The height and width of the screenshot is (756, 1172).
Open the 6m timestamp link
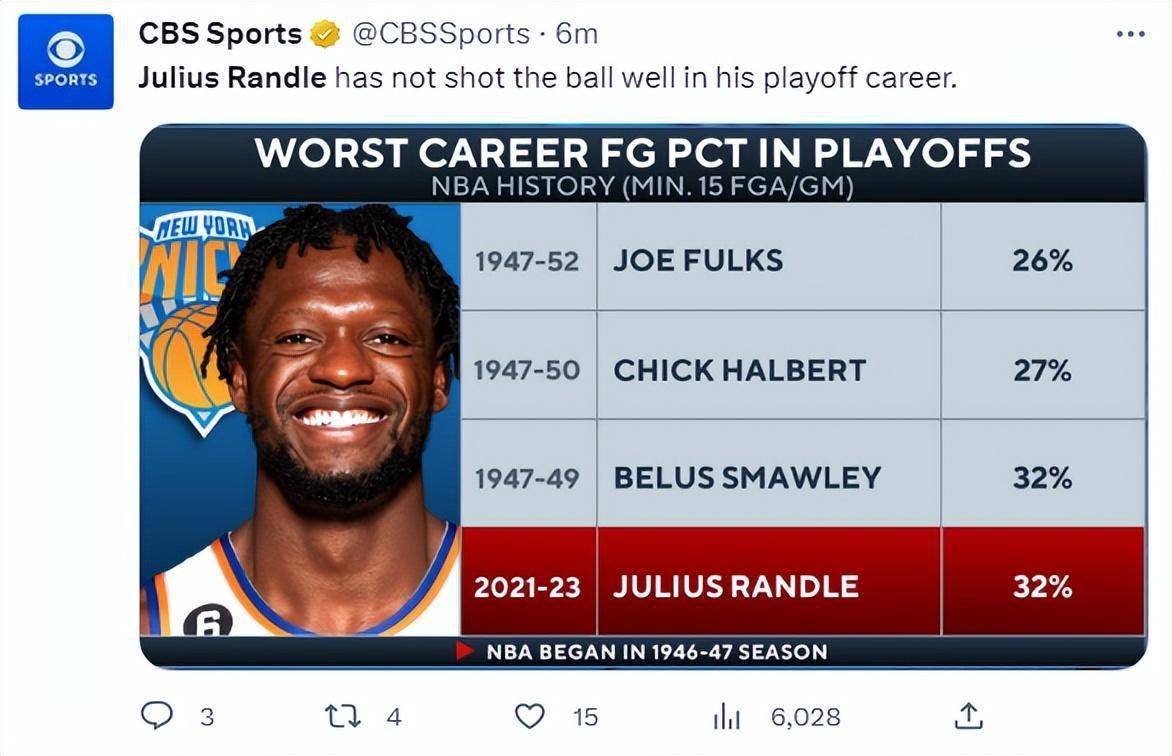(577, 34)
